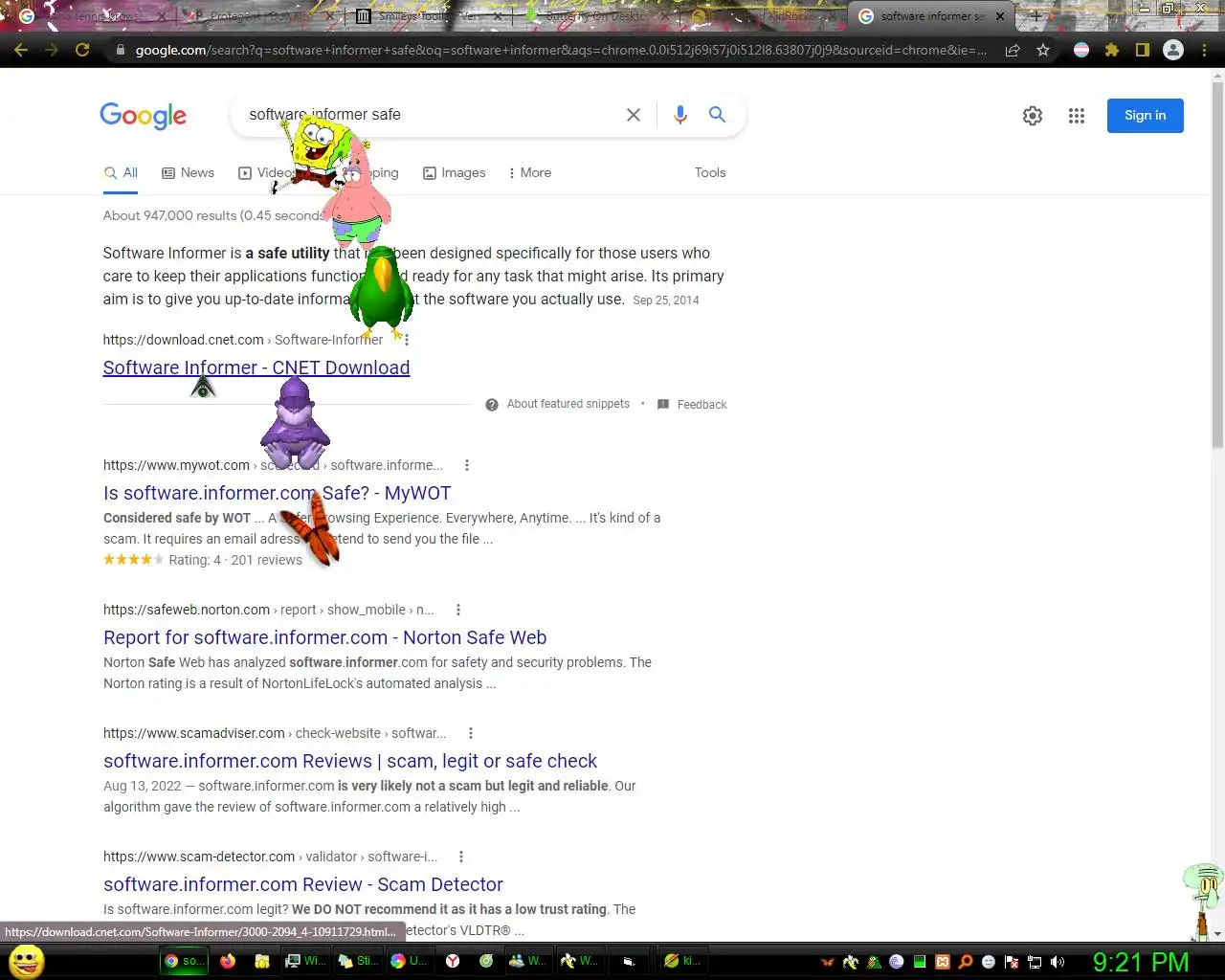
Task: Click the purple Bonzi gorilla character
Action: 295,424
